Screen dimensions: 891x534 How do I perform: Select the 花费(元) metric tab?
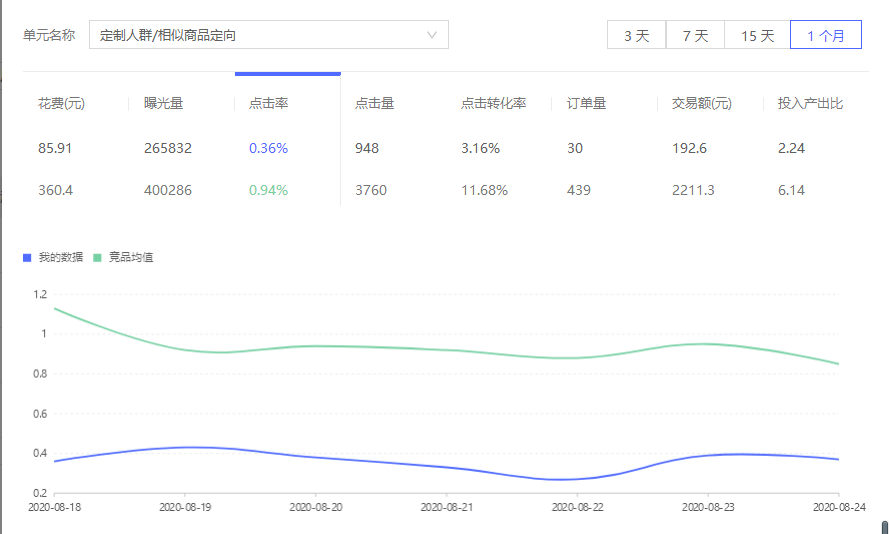point(61,103)
